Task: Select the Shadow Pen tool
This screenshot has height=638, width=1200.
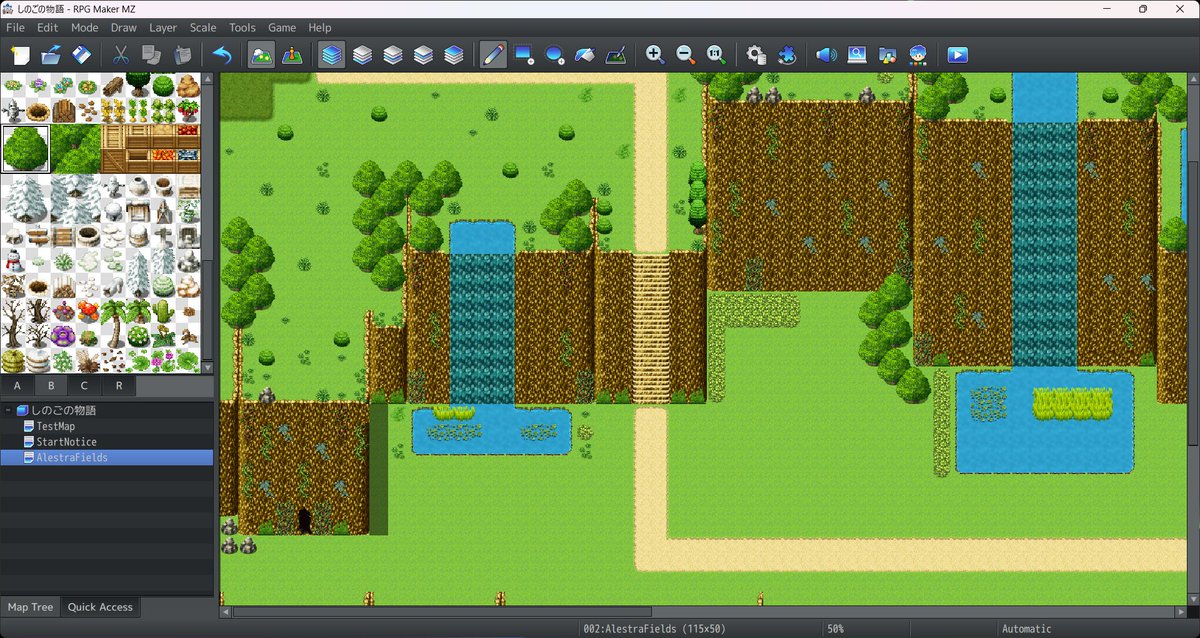Action: (x=617, y=55)
